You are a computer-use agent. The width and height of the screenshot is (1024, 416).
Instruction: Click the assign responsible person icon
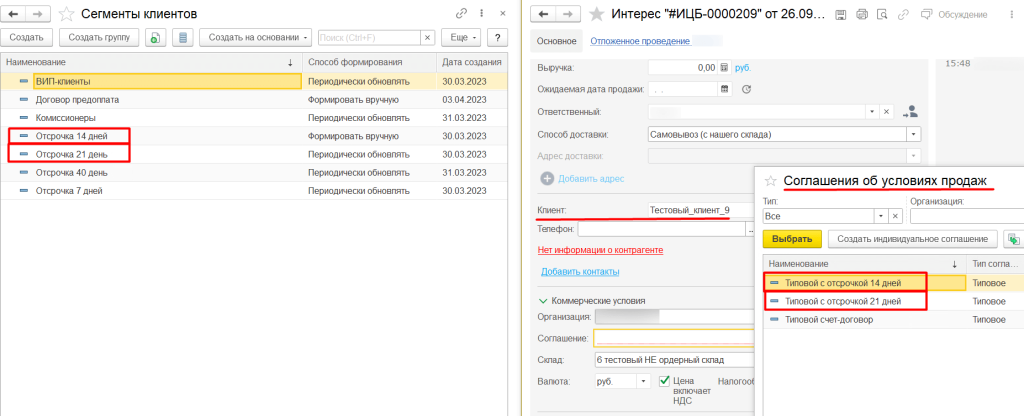coord(910,112)
